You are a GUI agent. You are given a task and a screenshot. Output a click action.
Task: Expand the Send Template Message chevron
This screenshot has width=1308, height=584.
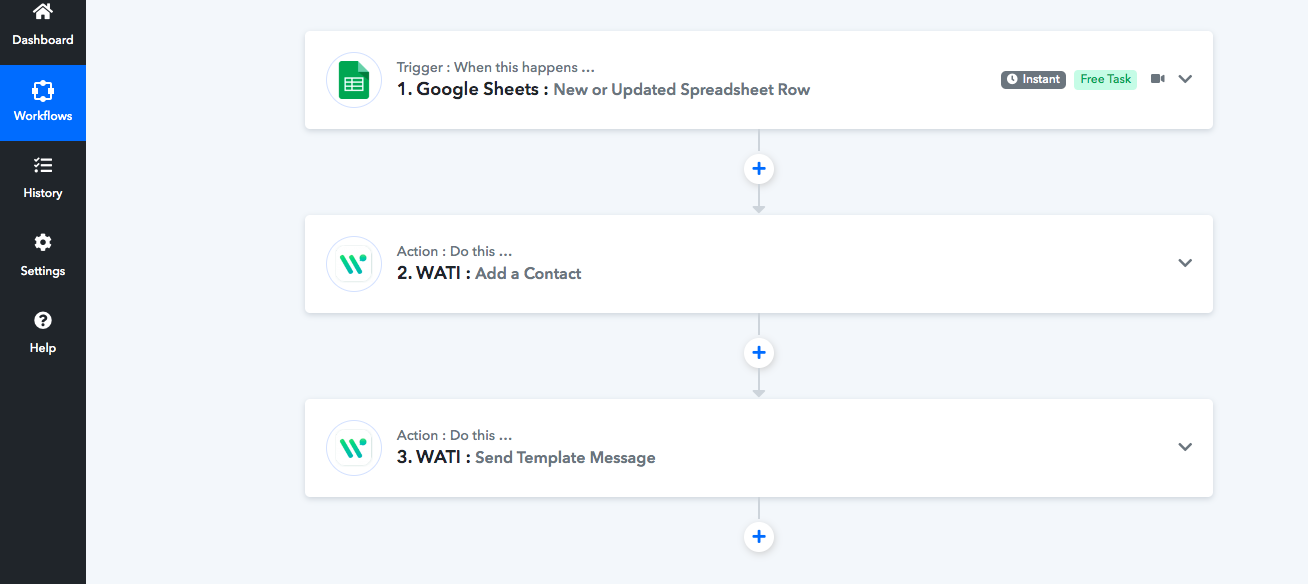[x=1185, y=447]
